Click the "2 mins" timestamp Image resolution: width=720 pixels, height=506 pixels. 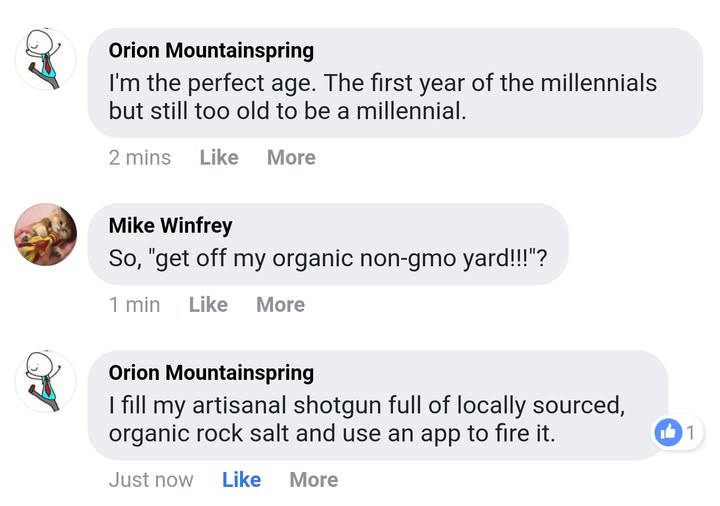140,158
